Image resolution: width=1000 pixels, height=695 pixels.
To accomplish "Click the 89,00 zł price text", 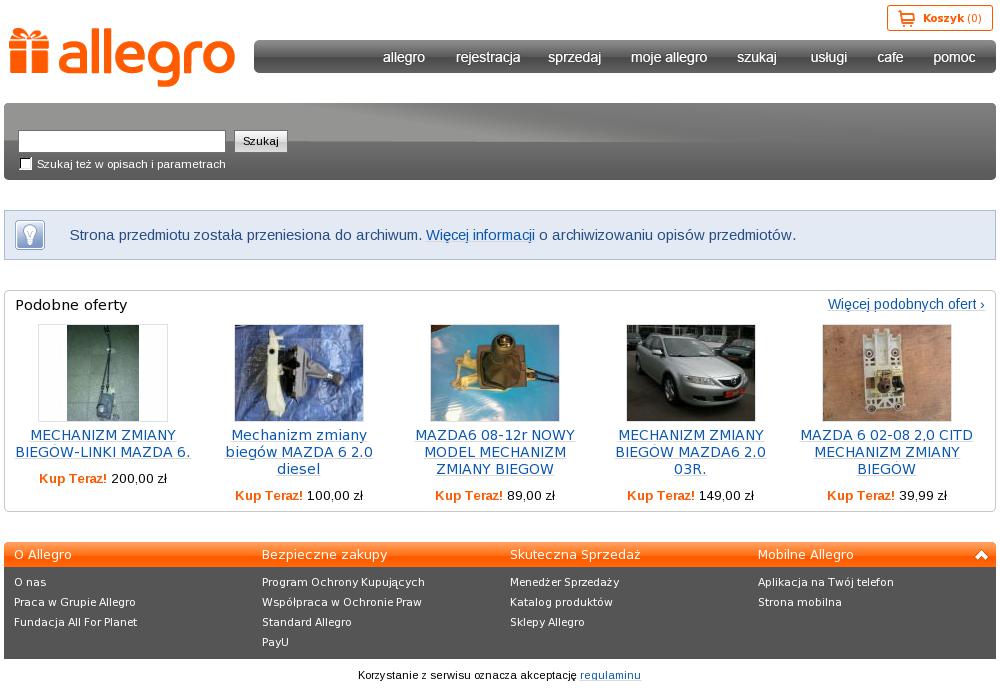I will [531, 496].
